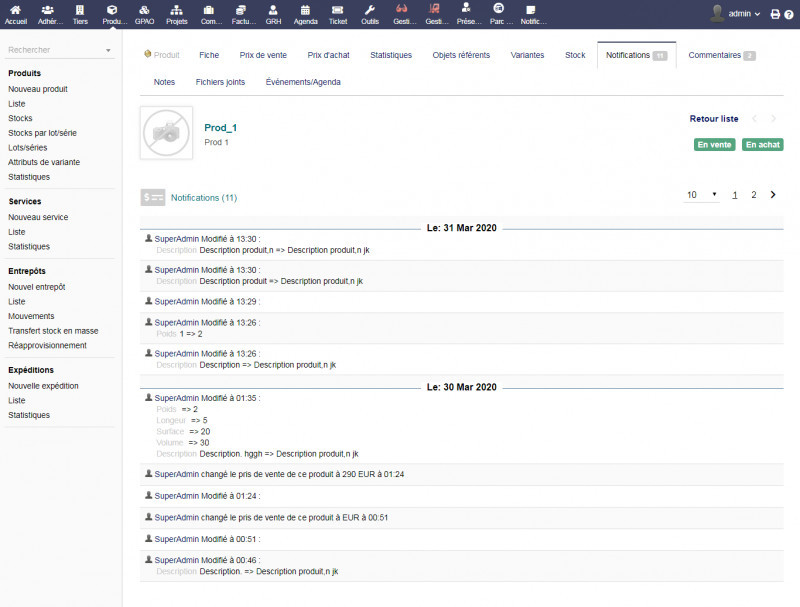The width and height of the screenshot is (800, 607).
Task: Open Réapprovisionnement under Entrepôts
Action: 47,345
